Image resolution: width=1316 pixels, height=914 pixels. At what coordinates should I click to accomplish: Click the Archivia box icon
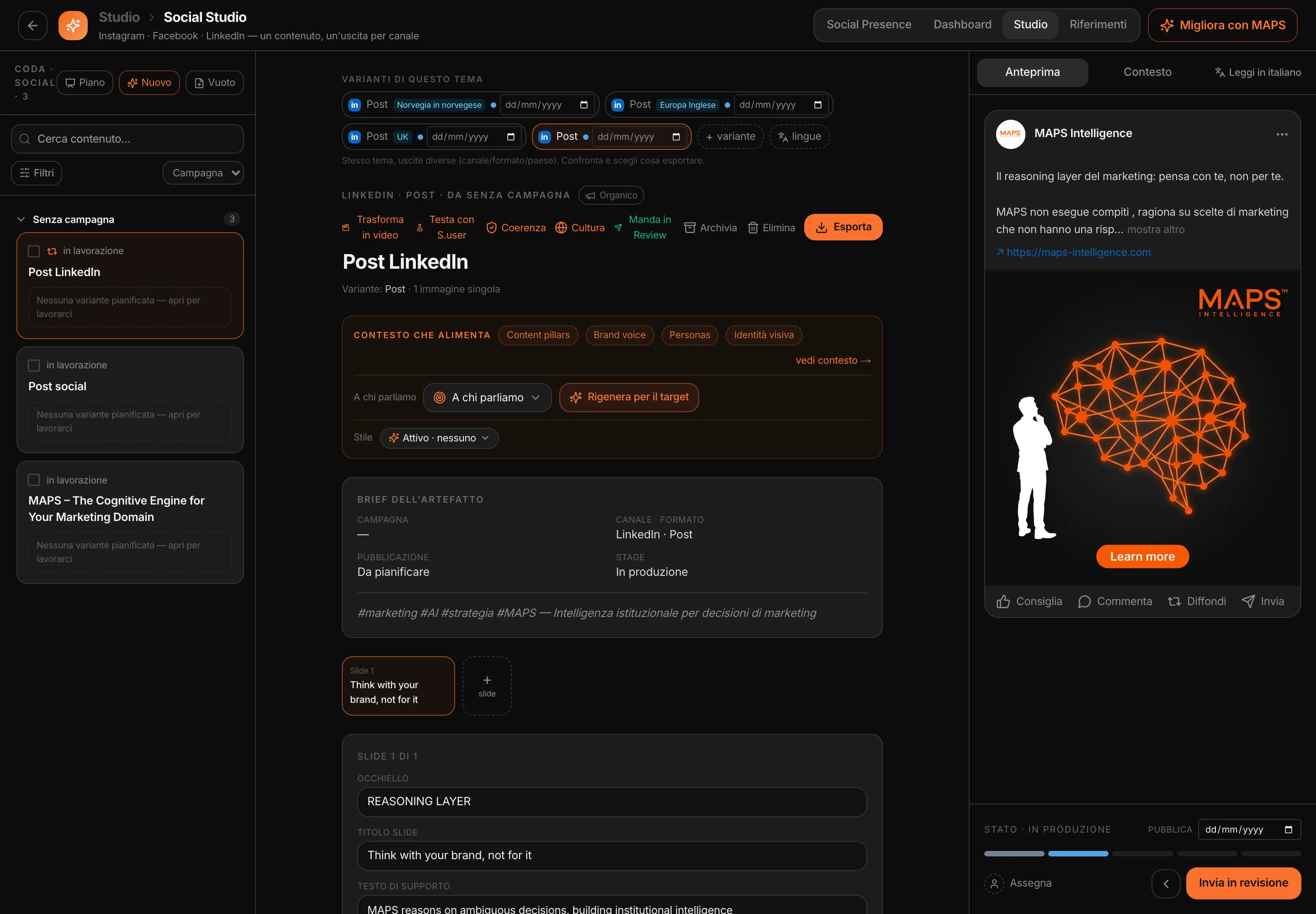click(x=690, y=227)
